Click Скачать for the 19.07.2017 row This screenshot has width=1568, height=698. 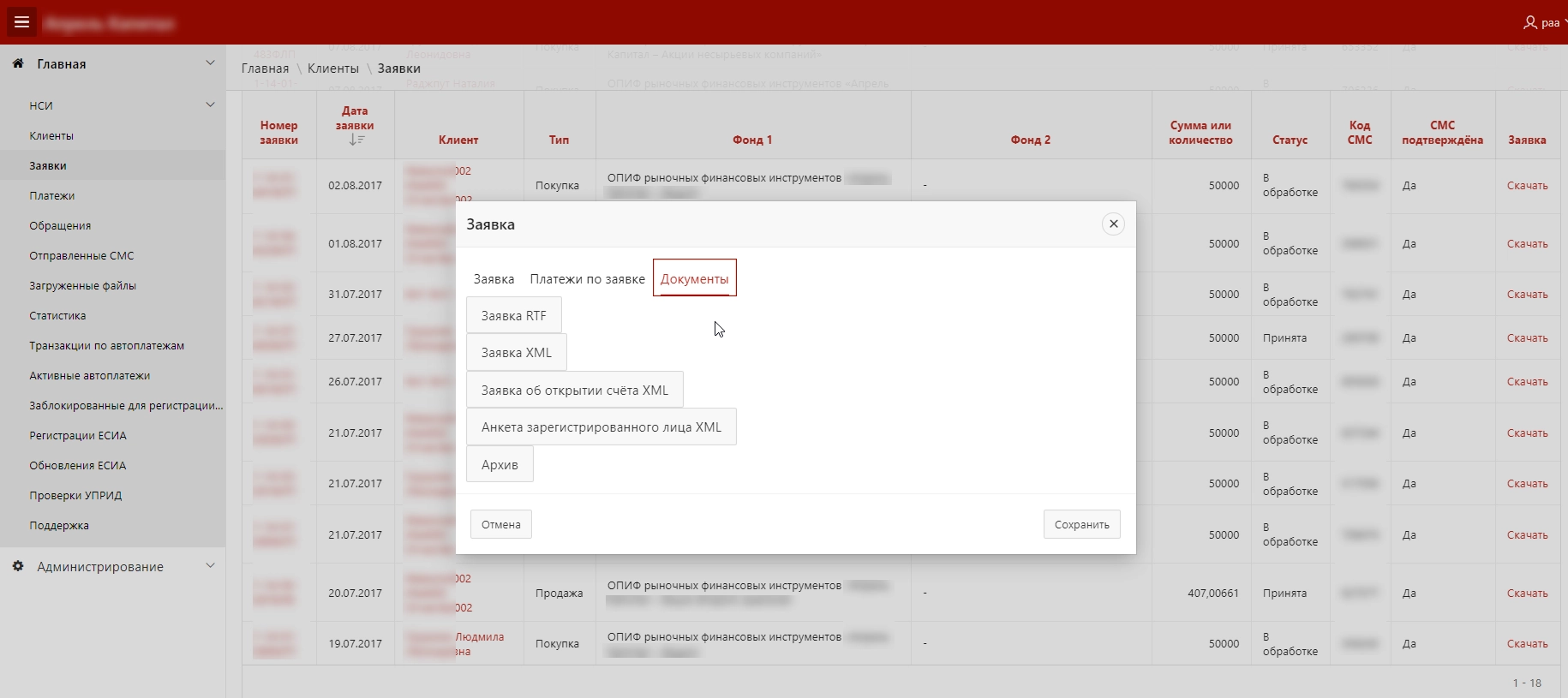(x=1527, y=643)
